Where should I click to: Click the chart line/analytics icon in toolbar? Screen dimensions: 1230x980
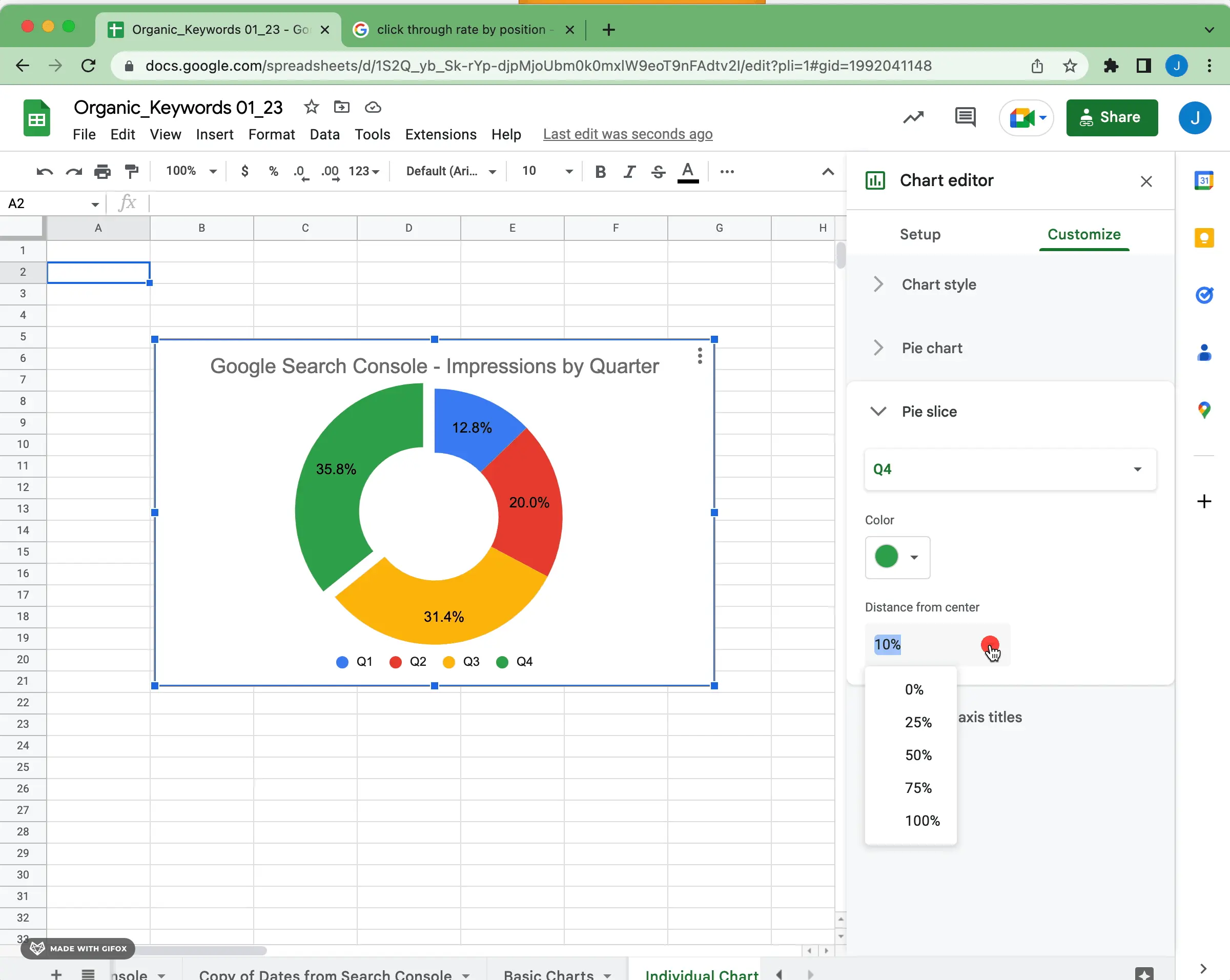tap(913, 117)
